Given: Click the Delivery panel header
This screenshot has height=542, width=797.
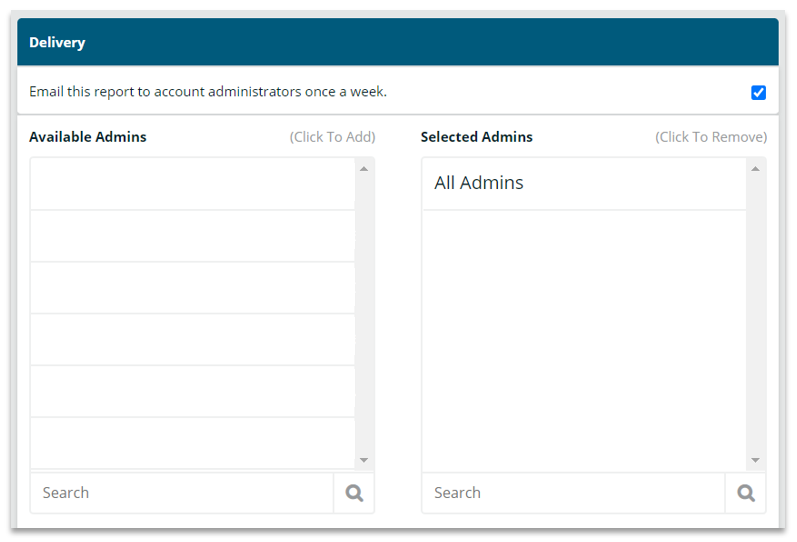Looking at the screenshot, I should (x=397, y=42).
